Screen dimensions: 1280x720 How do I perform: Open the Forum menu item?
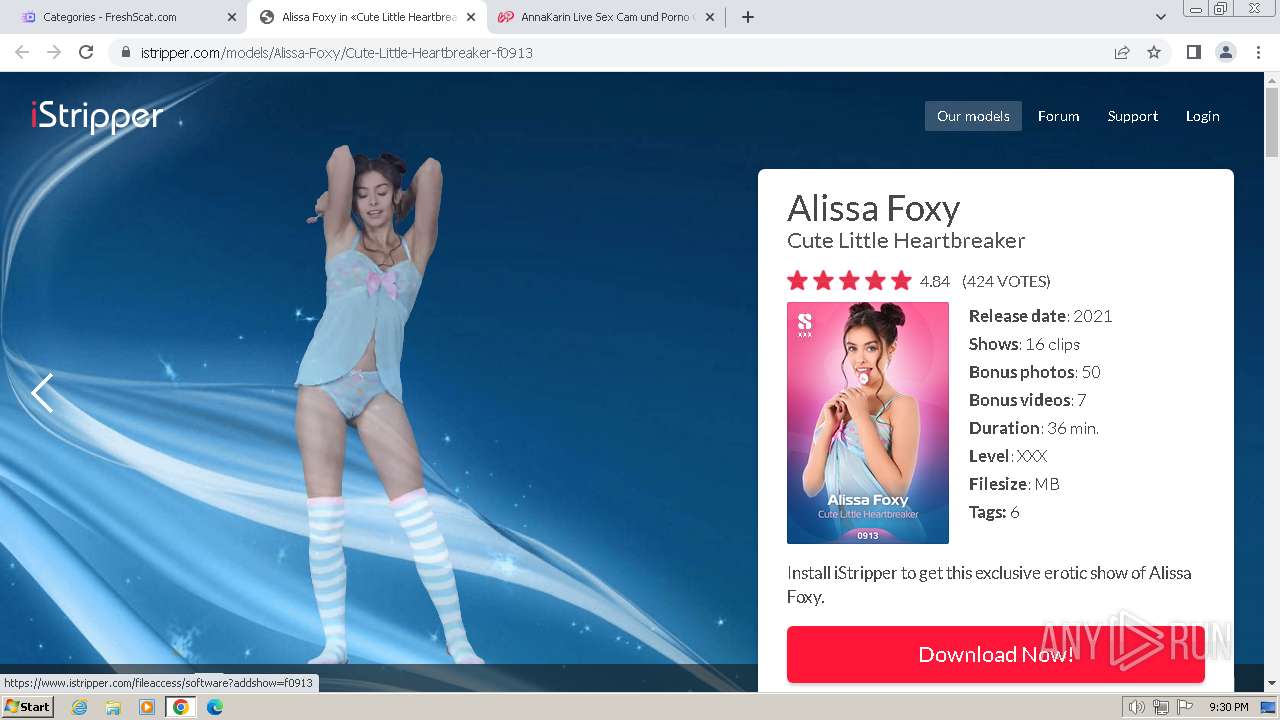[x=1058, y=116]
